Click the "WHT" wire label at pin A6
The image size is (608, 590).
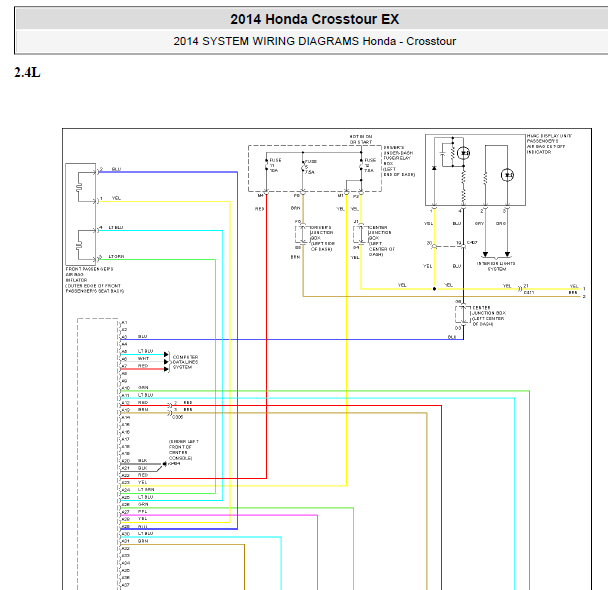pyautogui.click(x=143, y=359)
